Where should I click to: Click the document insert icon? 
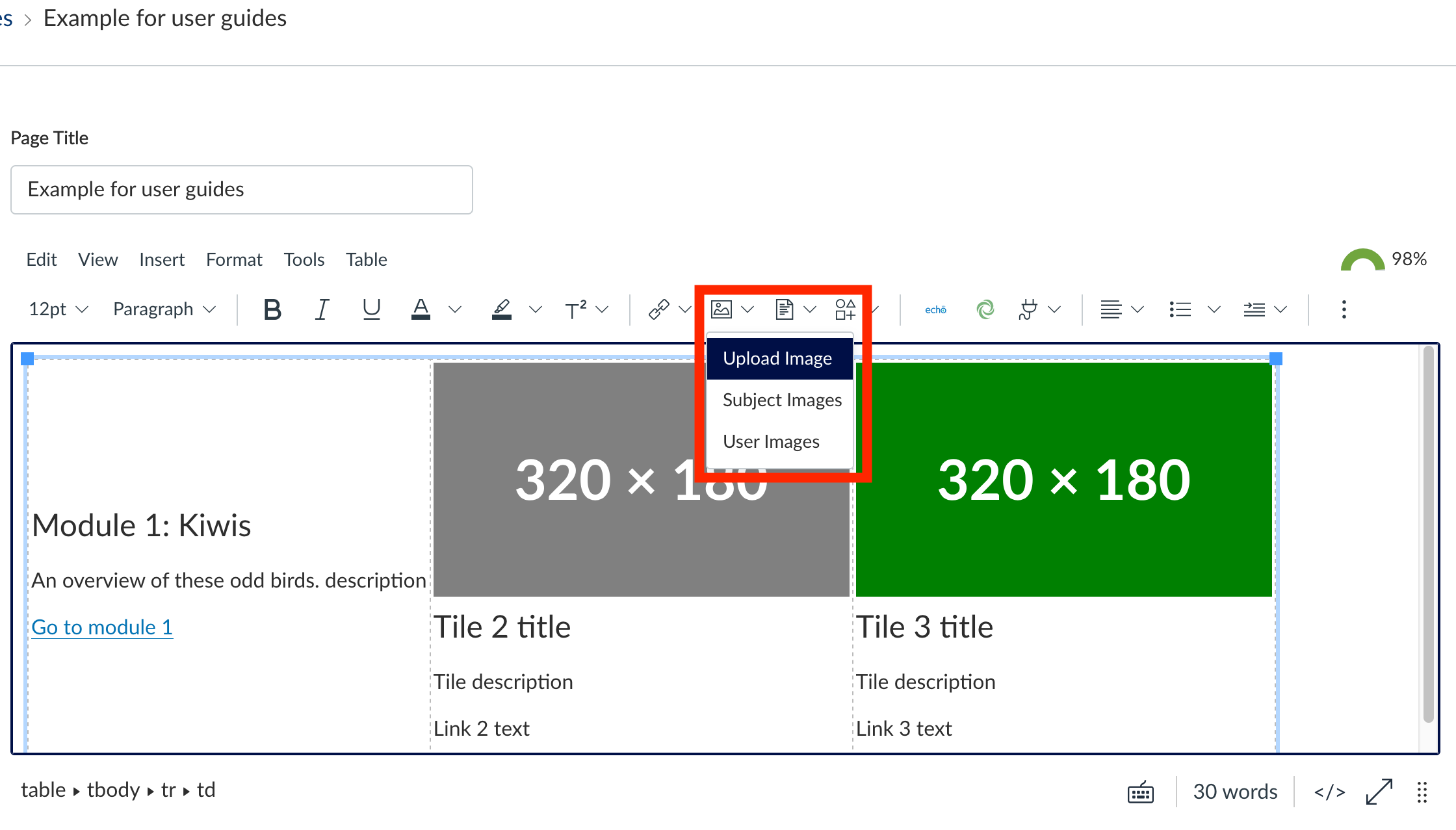(x=785, y=309)
